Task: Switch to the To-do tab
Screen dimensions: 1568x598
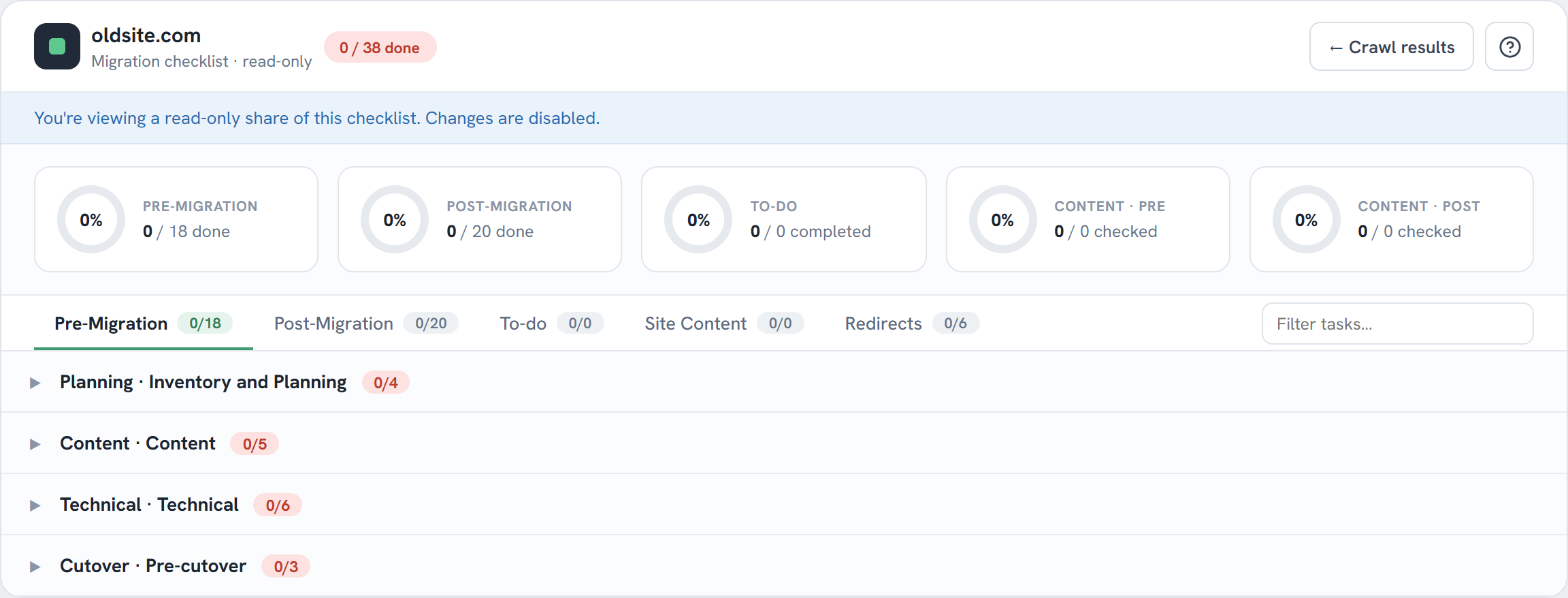Action: point(552,324)
